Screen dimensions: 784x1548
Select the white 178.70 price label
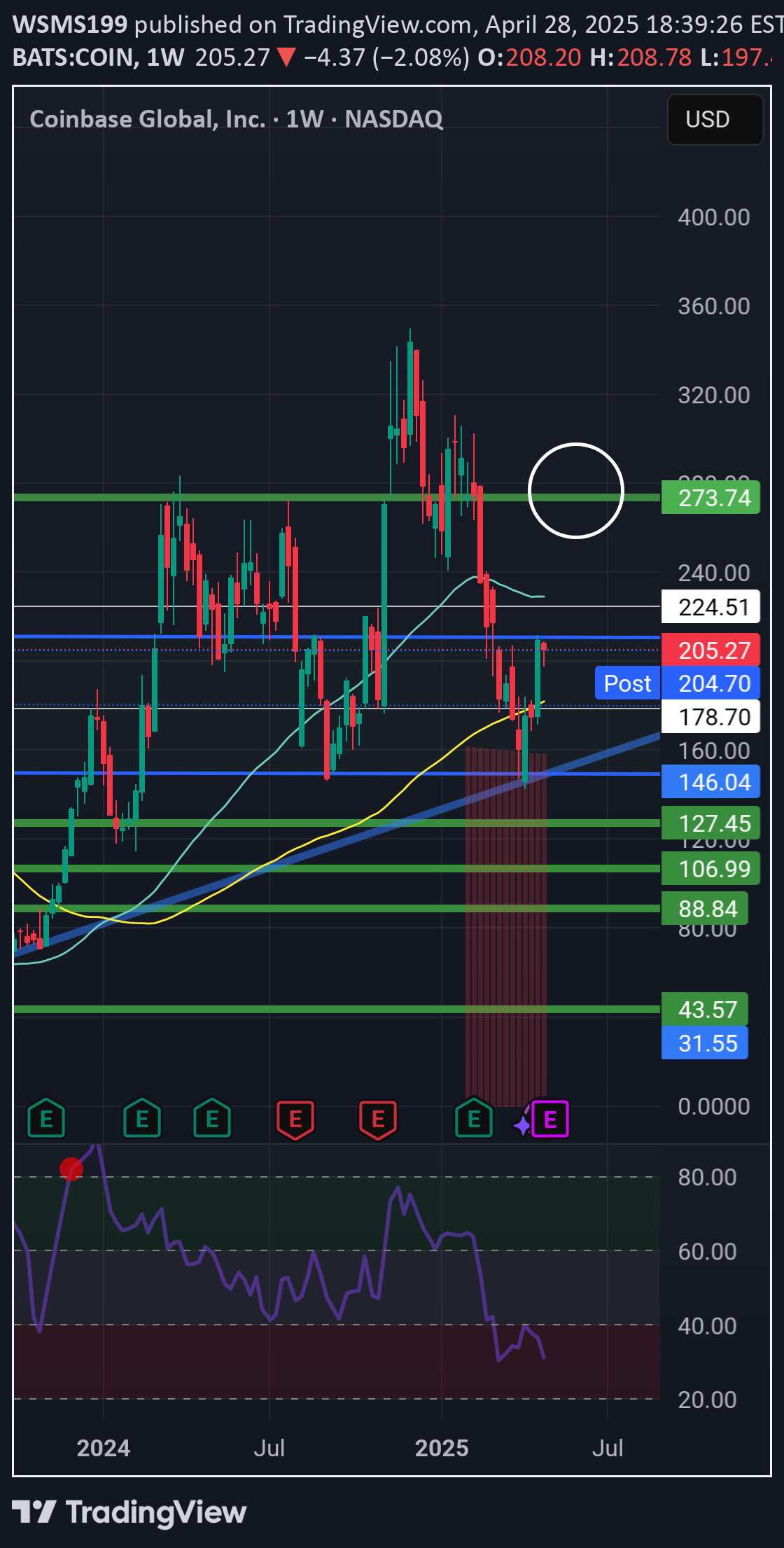point(710,717)
